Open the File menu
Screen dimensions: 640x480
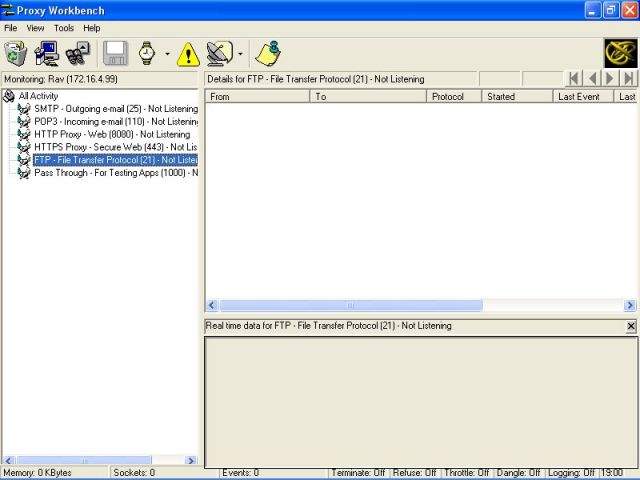(x=11, y=28)
